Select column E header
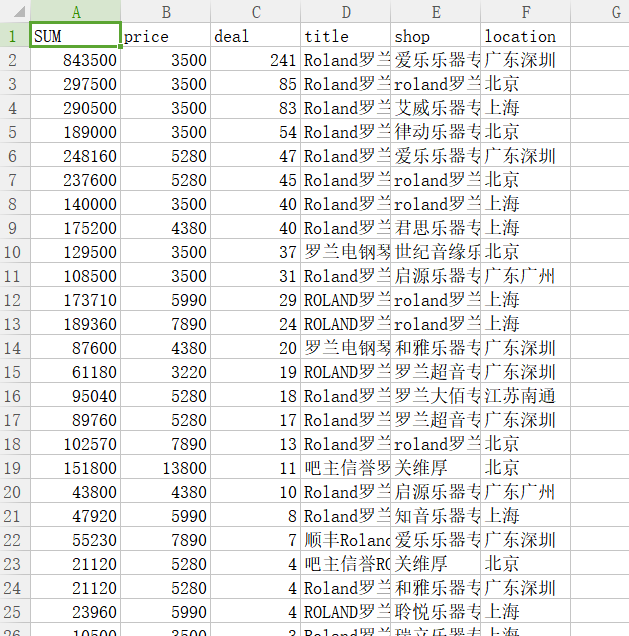Viewport: 629px width, 636px height. coord(436,11)
